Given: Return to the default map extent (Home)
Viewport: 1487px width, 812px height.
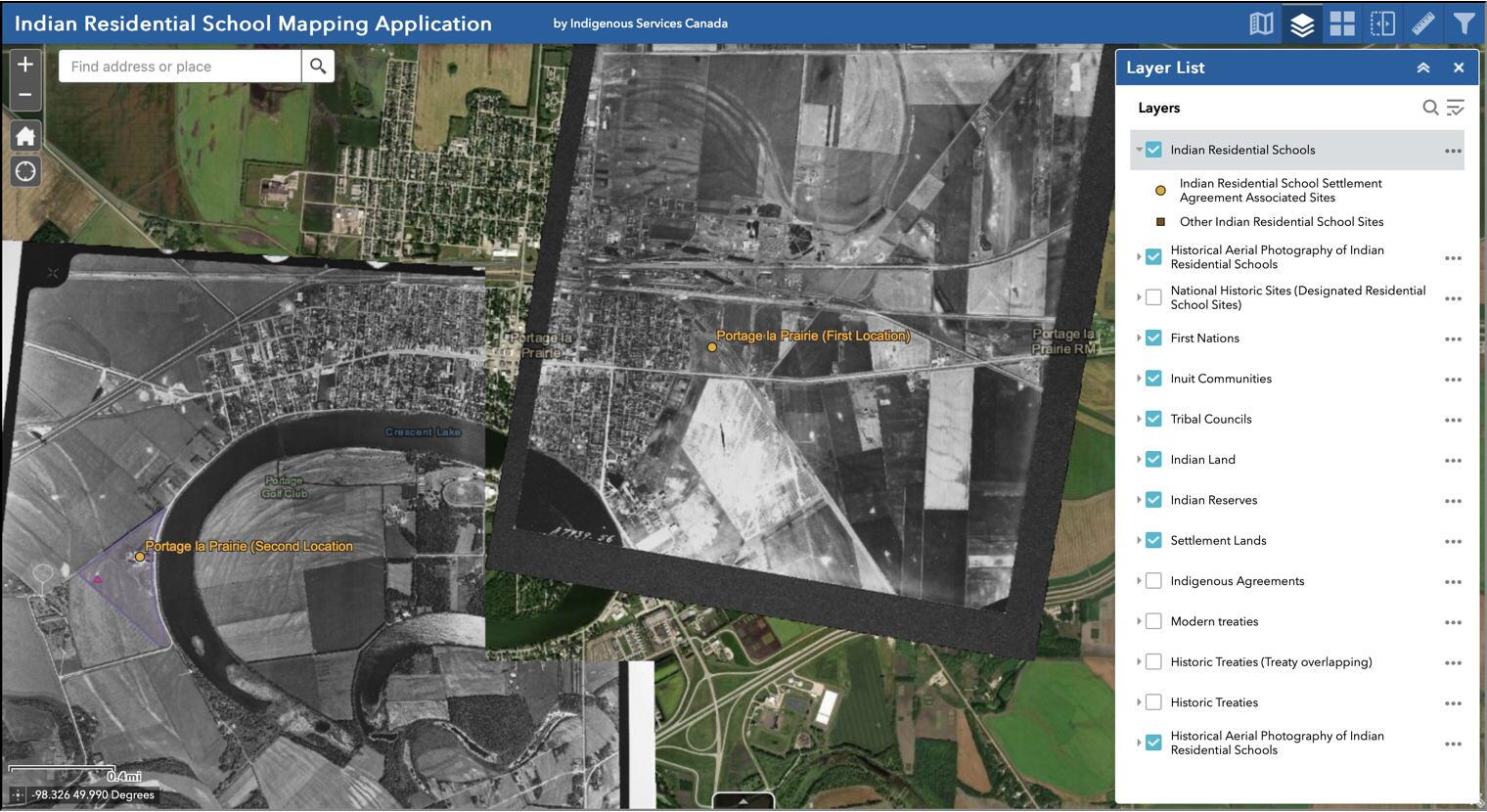Looking at the screenshot, I should [25, 136].
